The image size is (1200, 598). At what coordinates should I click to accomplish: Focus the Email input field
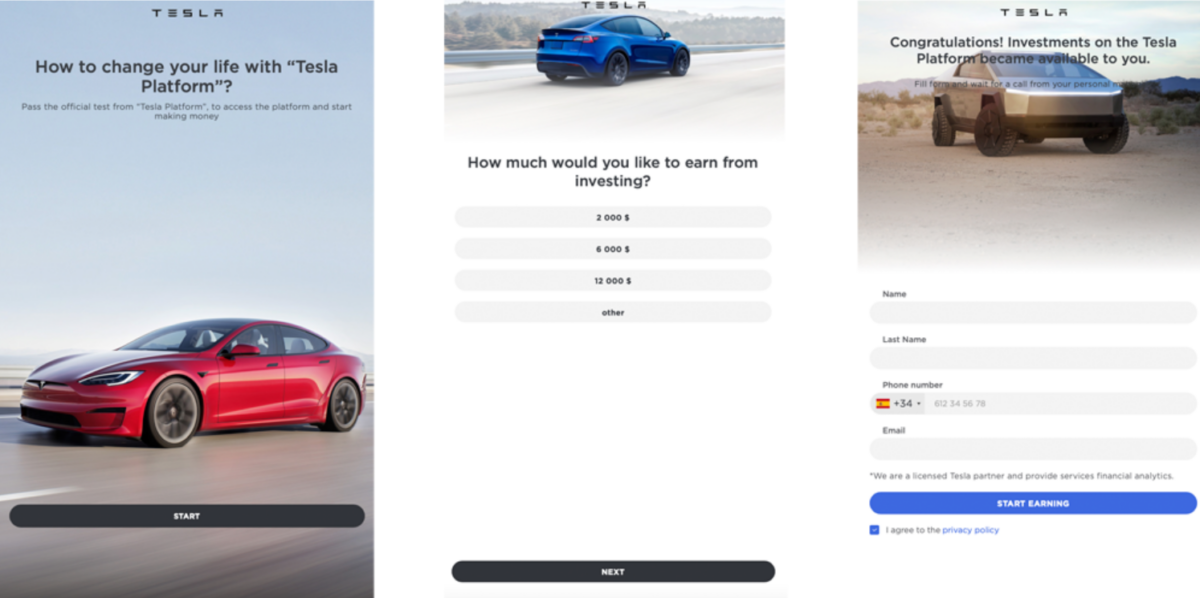pos(1033,449)
